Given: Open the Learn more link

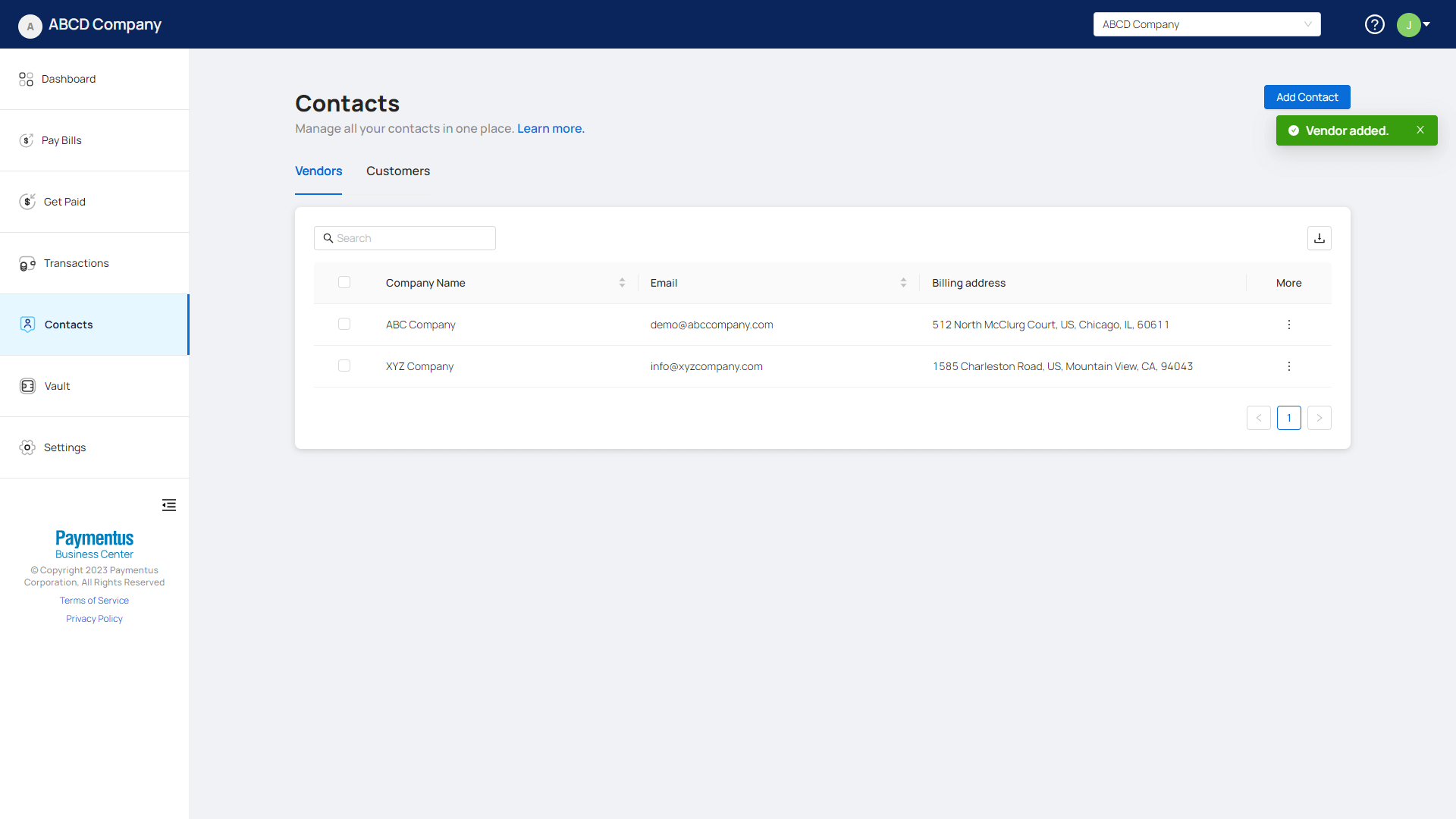Looking at the screenshot, I should pyautogui.click(x=551, y=129).
